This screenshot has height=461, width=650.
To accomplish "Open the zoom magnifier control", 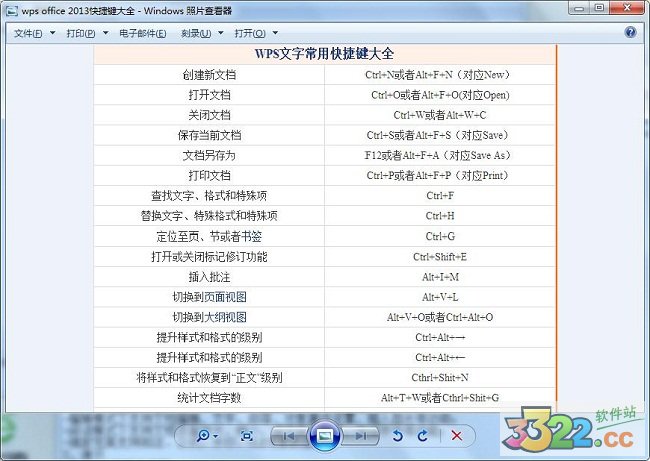I will pyautogui.click(x=203, y=436).
